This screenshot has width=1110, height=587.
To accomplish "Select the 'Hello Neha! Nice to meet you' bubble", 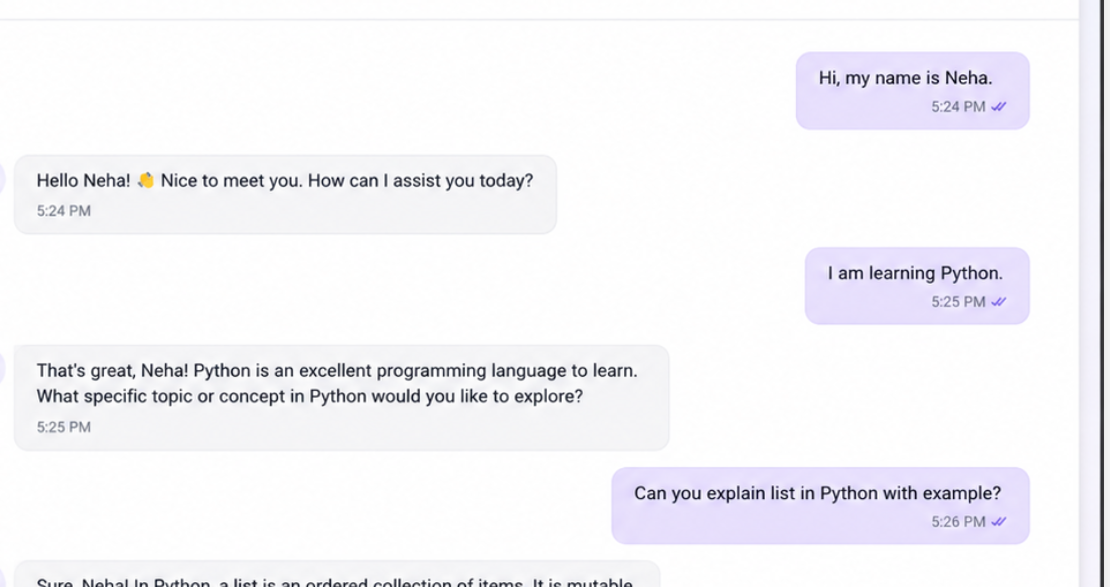I will tap(285, 195).
